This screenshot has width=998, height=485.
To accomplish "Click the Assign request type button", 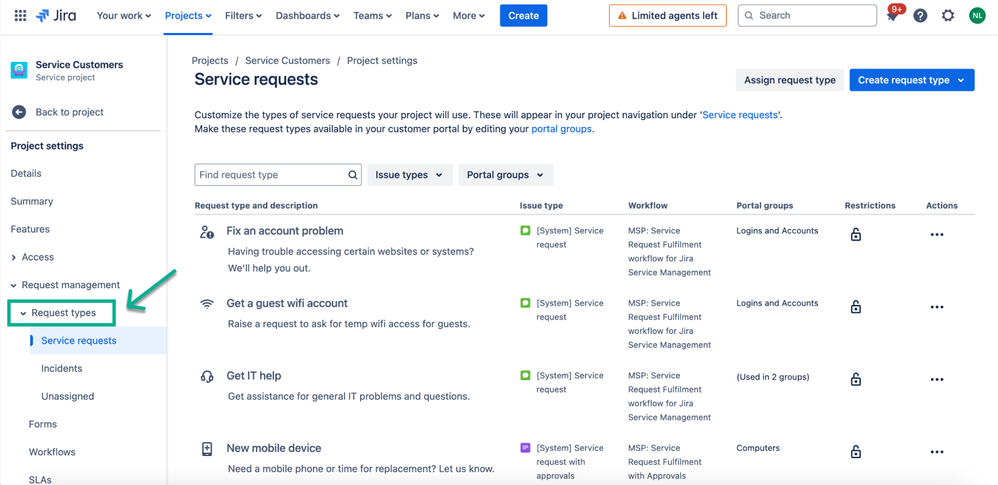I will pos(790,80).
